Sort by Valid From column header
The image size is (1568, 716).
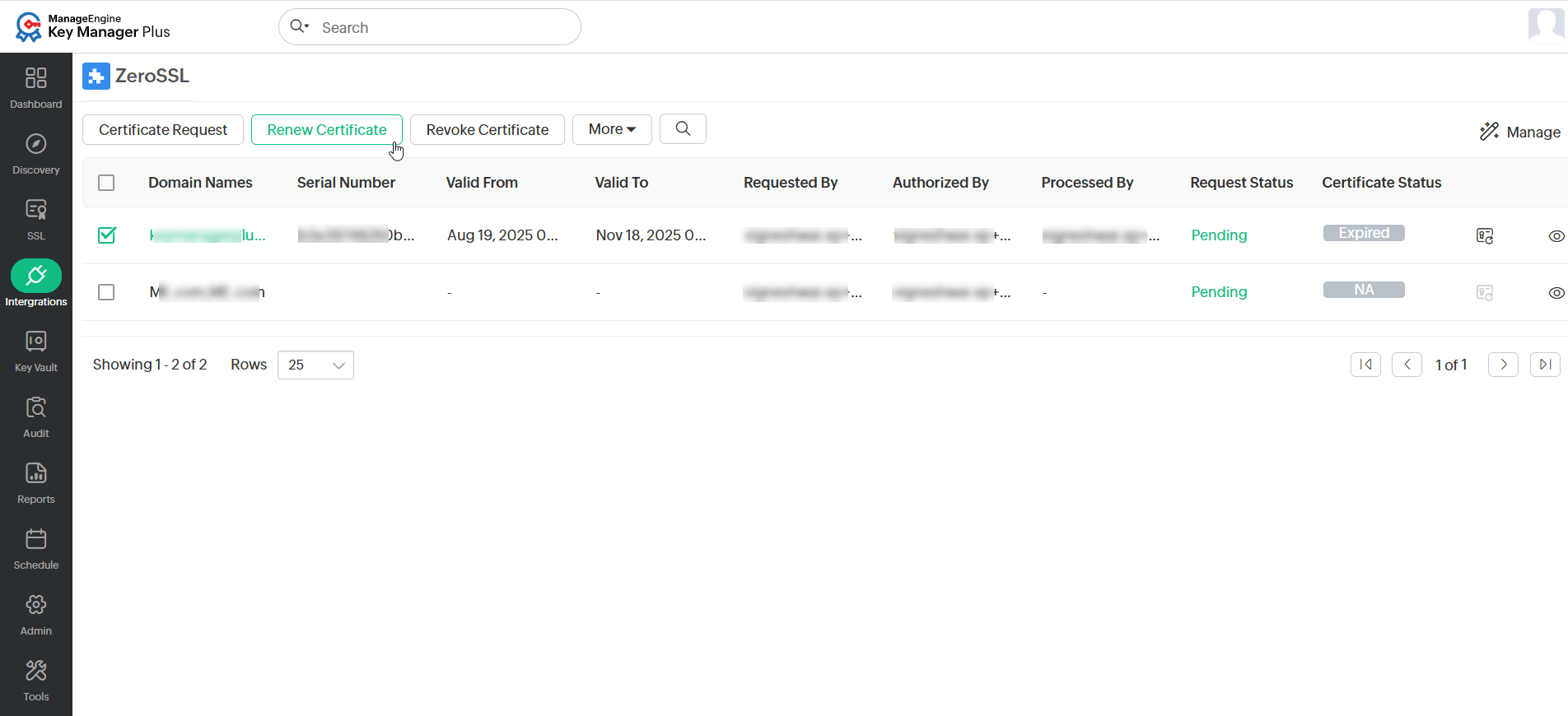tap(482, 183)
